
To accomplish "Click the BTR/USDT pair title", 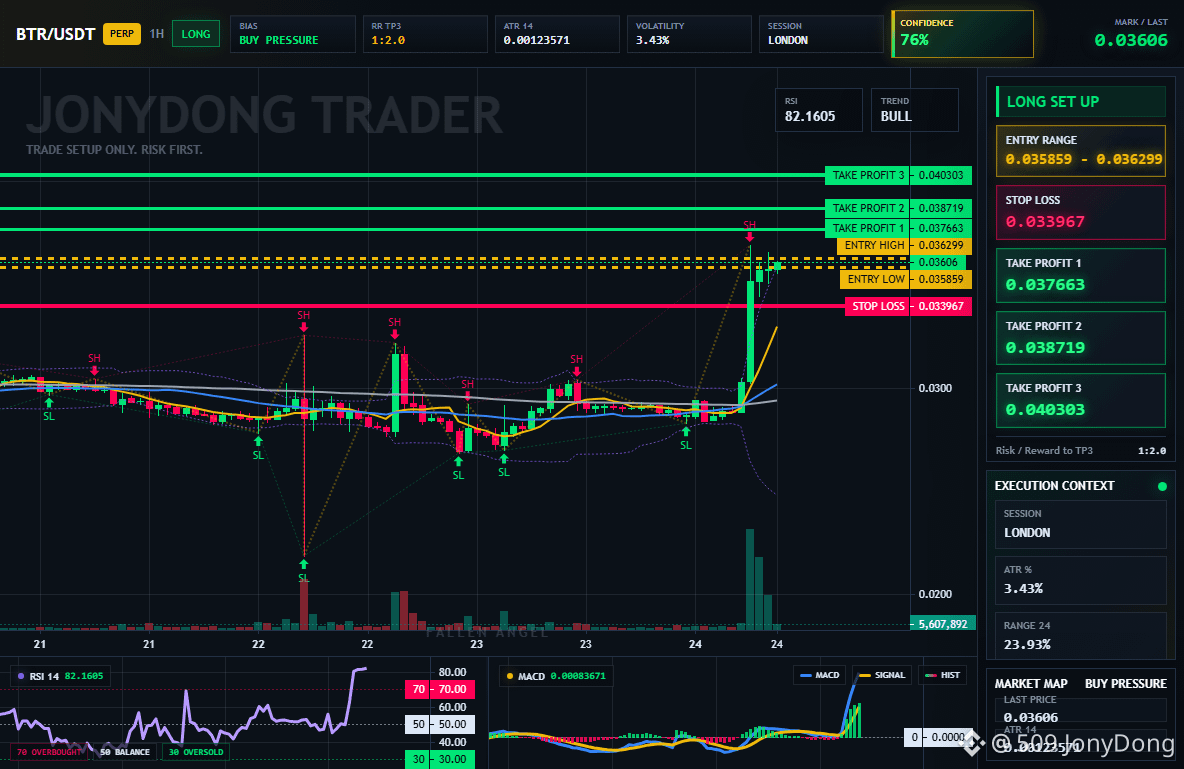I will pos(55,34).
